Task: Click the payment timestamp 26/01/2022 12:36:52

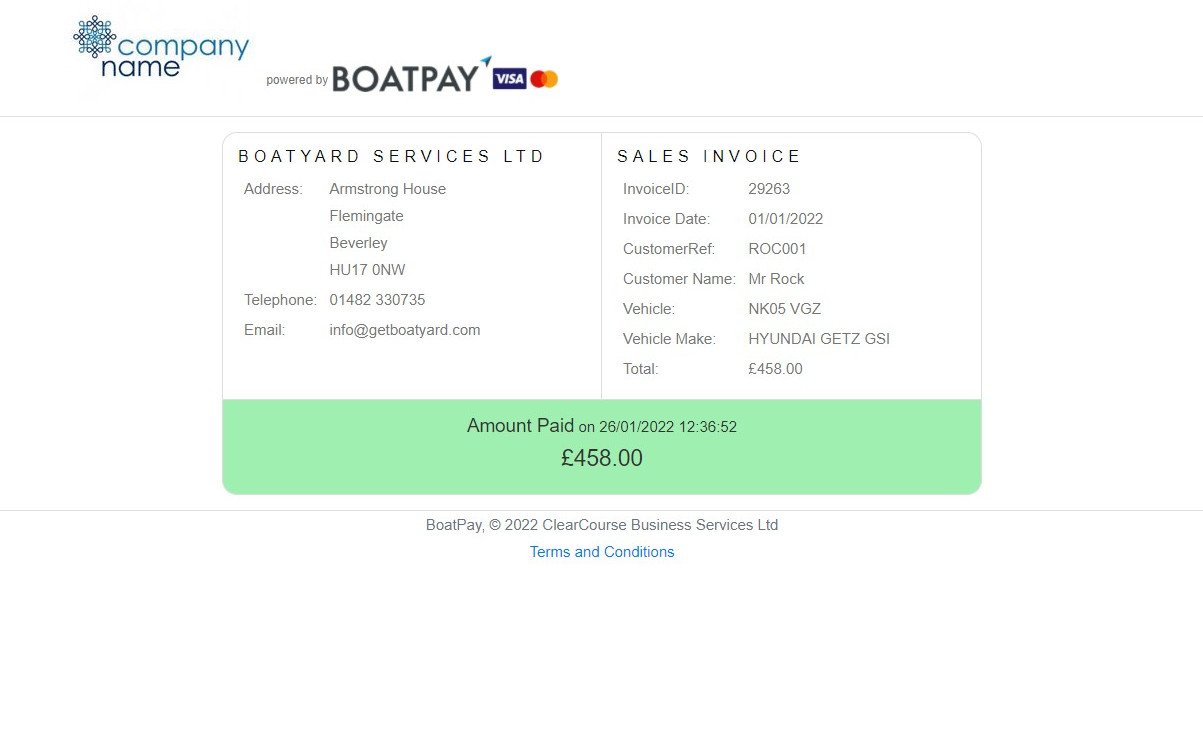Action: point(668,427)
